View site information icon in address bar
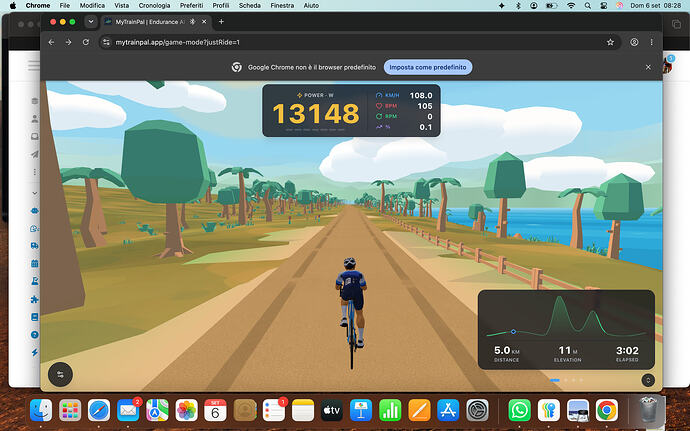 click(x=106, y=42)
